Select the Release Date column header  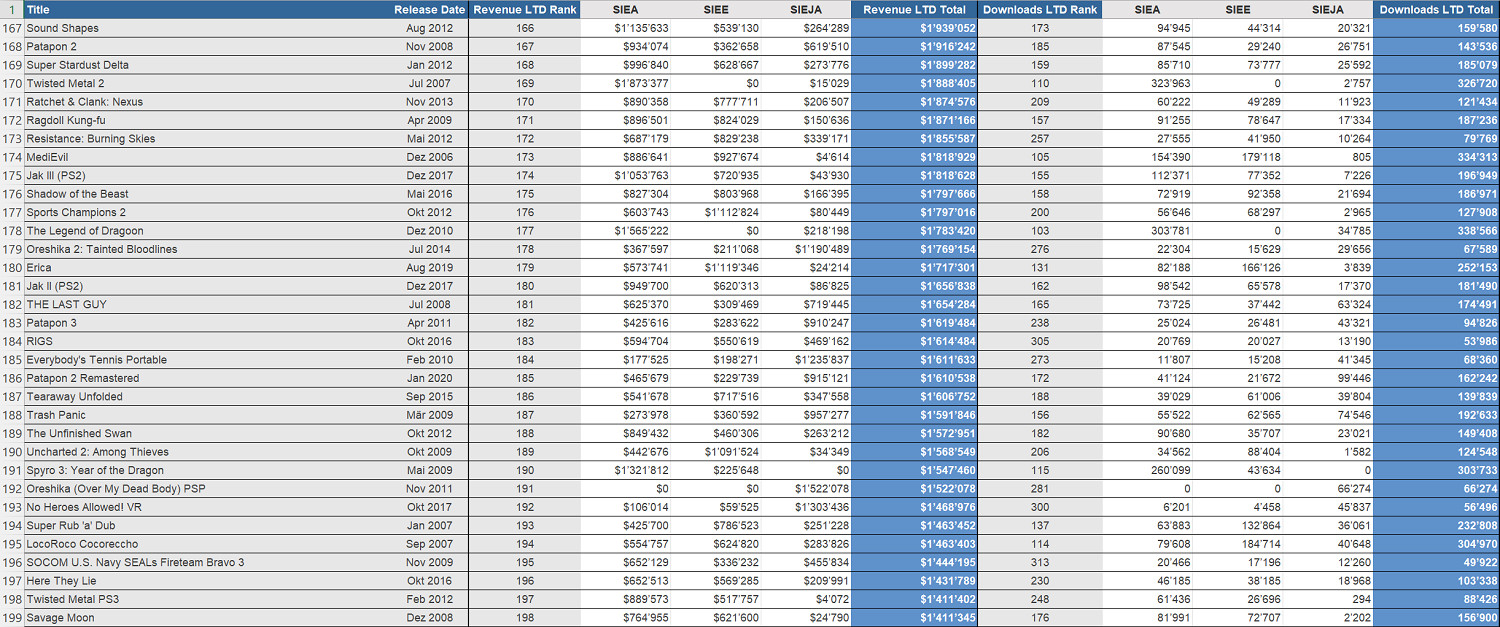[x=429, y=9]
